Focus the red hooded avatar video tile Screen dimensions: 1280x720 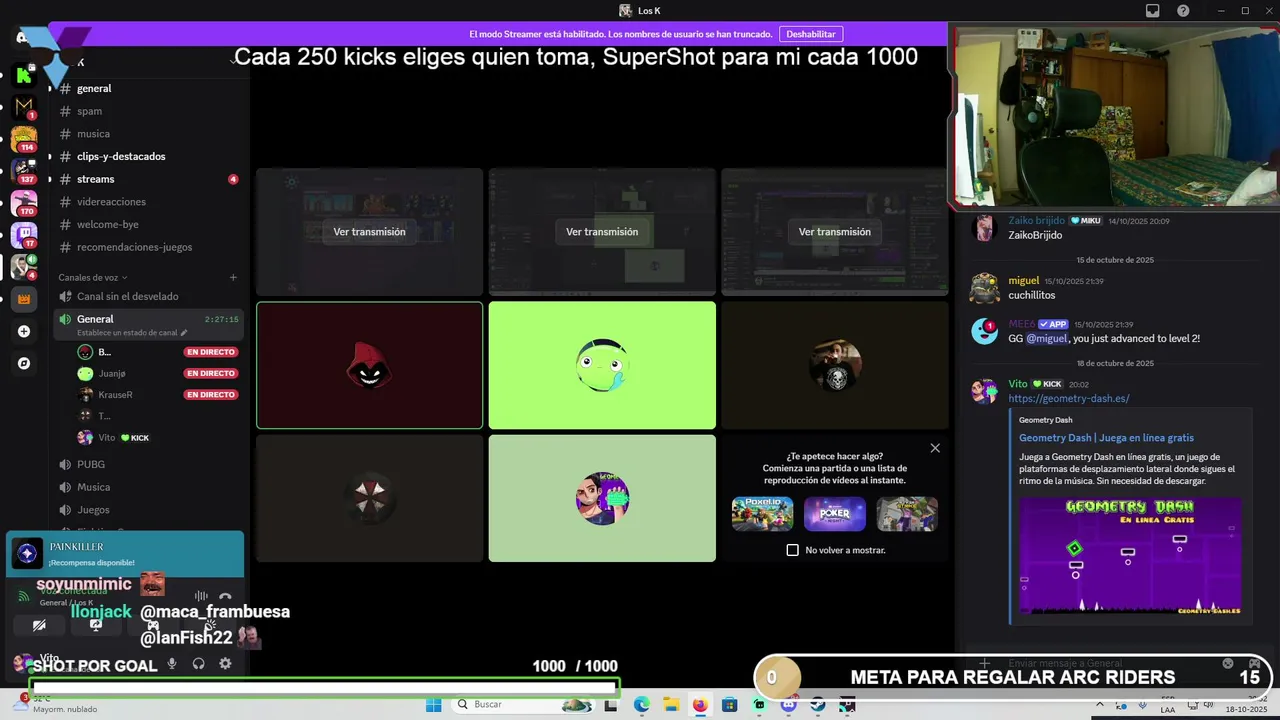[369, 365]
